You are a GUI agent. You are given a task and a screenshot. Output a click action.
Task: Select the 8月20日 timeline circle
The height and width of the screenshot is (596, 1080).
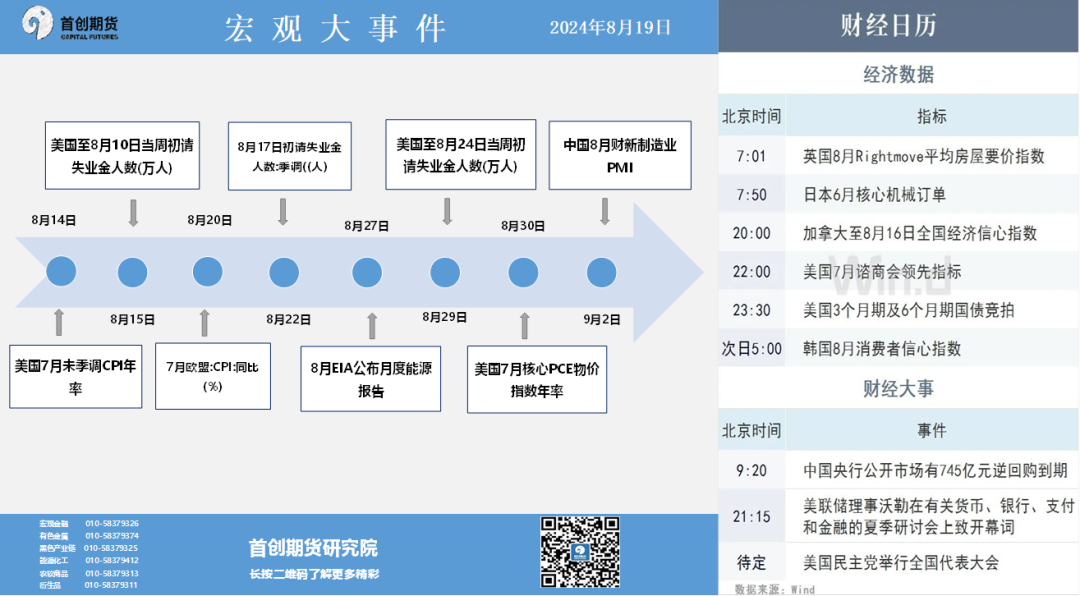207,271
